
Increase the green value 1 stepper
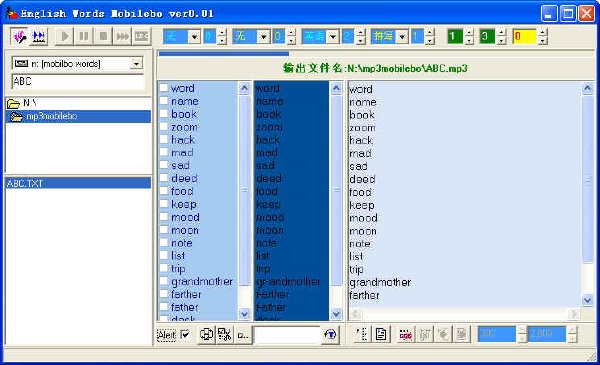click(470, 33)
